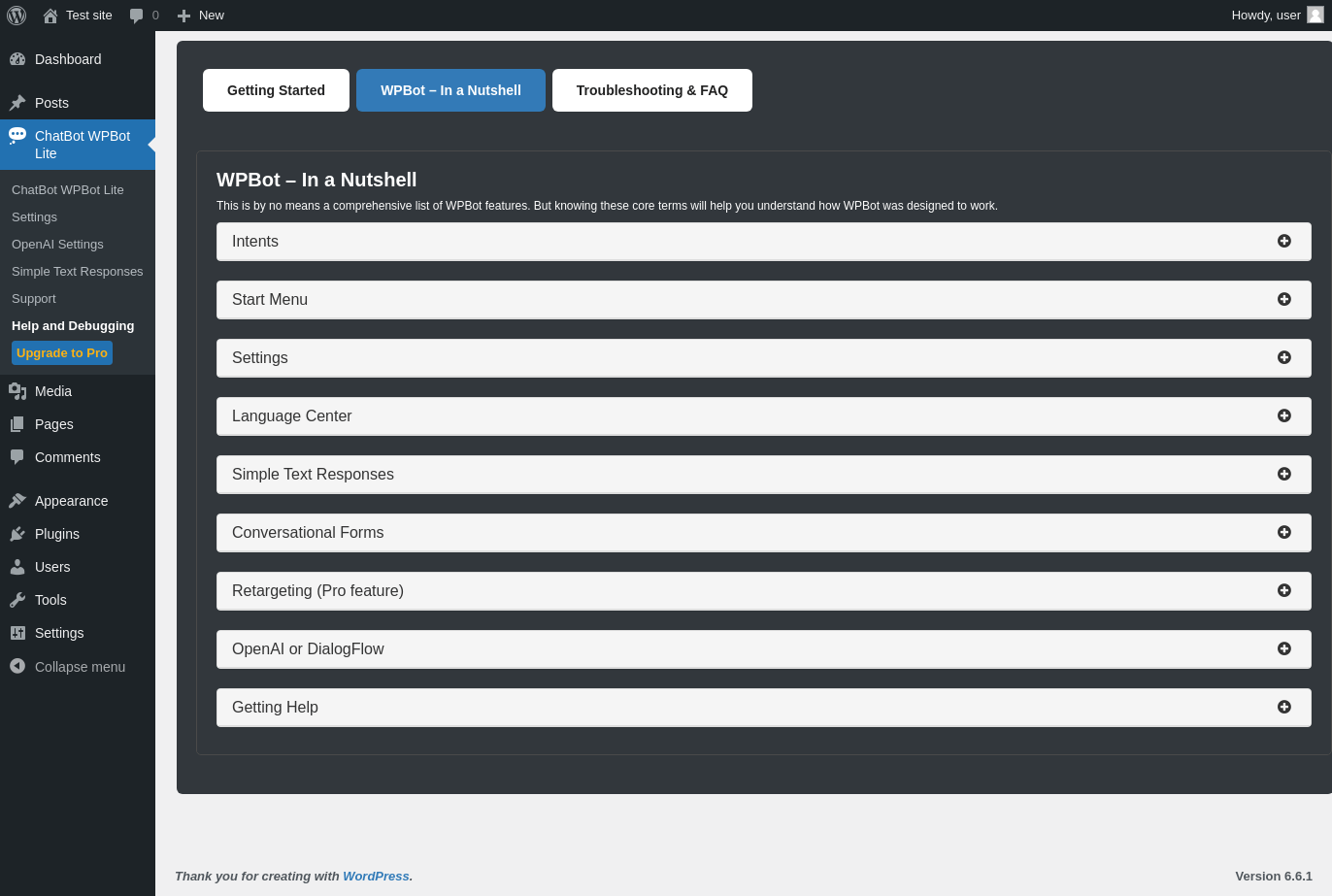The width and height of the screenshot is (1332, 896).
Task: Open the Troubleshooting & FAQ tab
Action: [x=652, y=90]
